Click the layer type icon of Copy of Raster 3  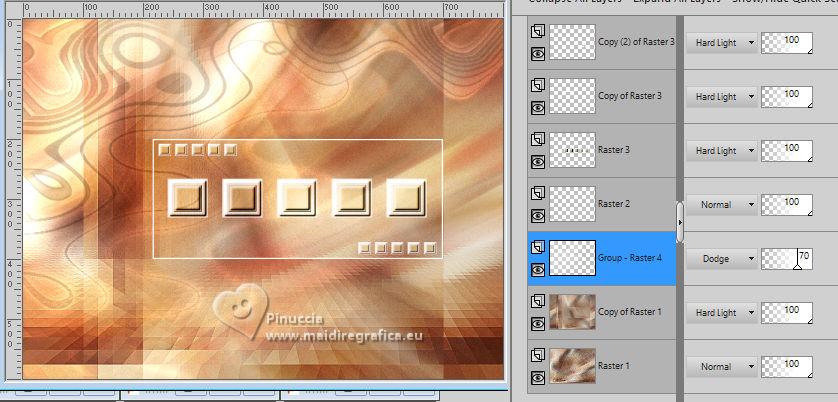coord(538,86)
